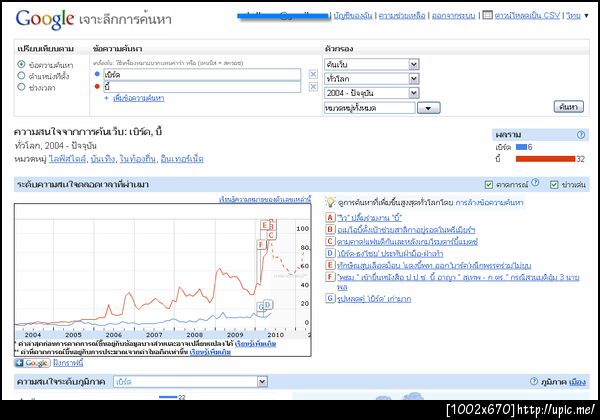Open the 2004 - ปัจจุบัน time range dropdown
This screenshot has width=600, height=420.
click(x=372, y=93)
